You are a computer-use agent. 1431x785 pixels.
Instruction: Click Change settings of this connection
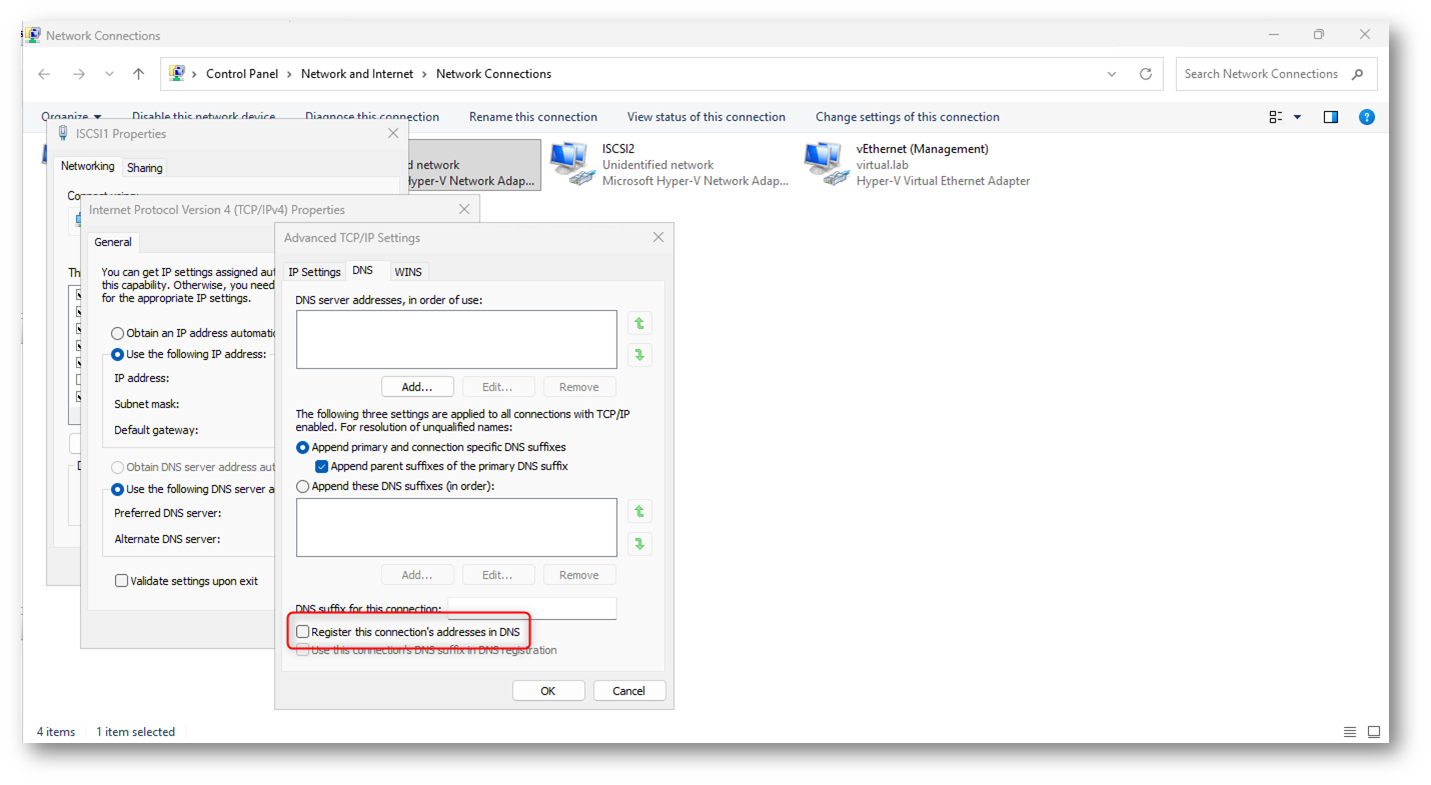click(908, 117)
